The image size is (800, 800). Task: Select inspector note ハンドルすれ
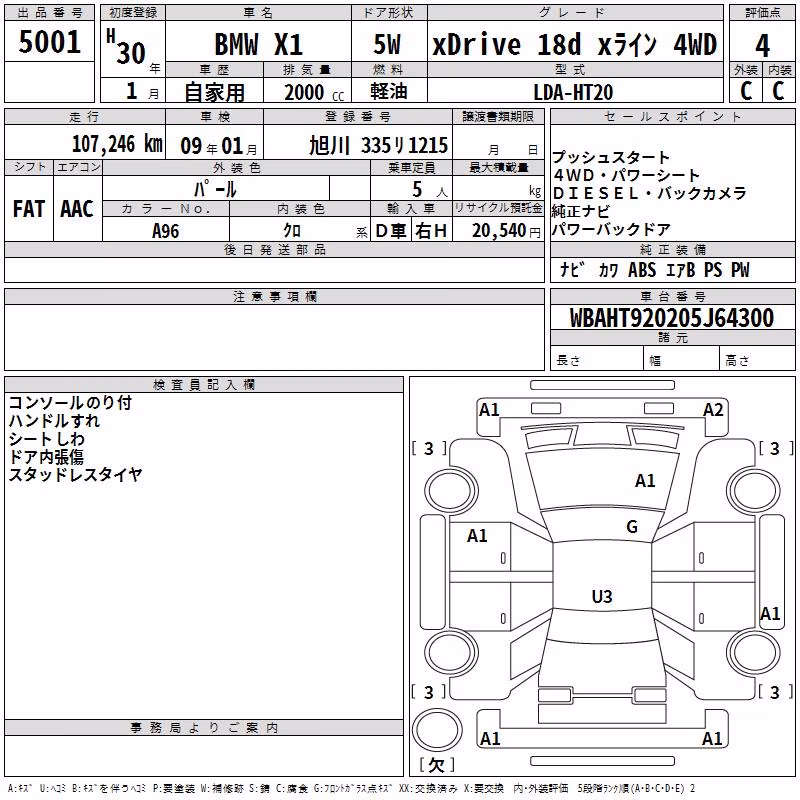coord(54,421)
